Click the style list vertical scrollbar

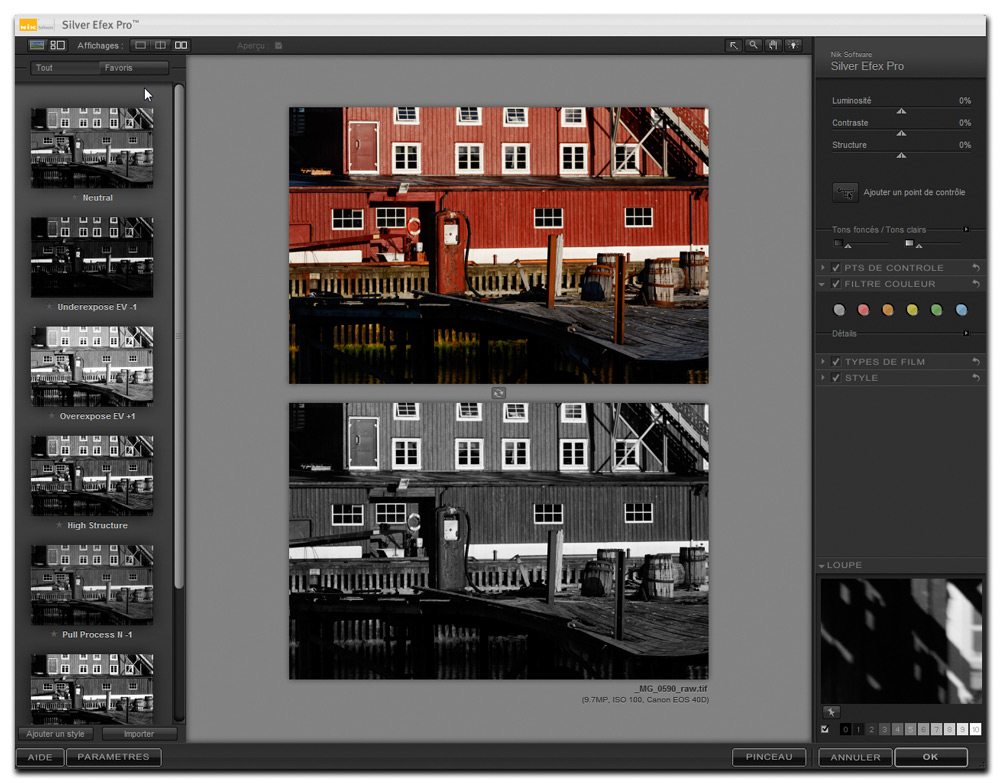pyautogui.click(x=179, y=336)
